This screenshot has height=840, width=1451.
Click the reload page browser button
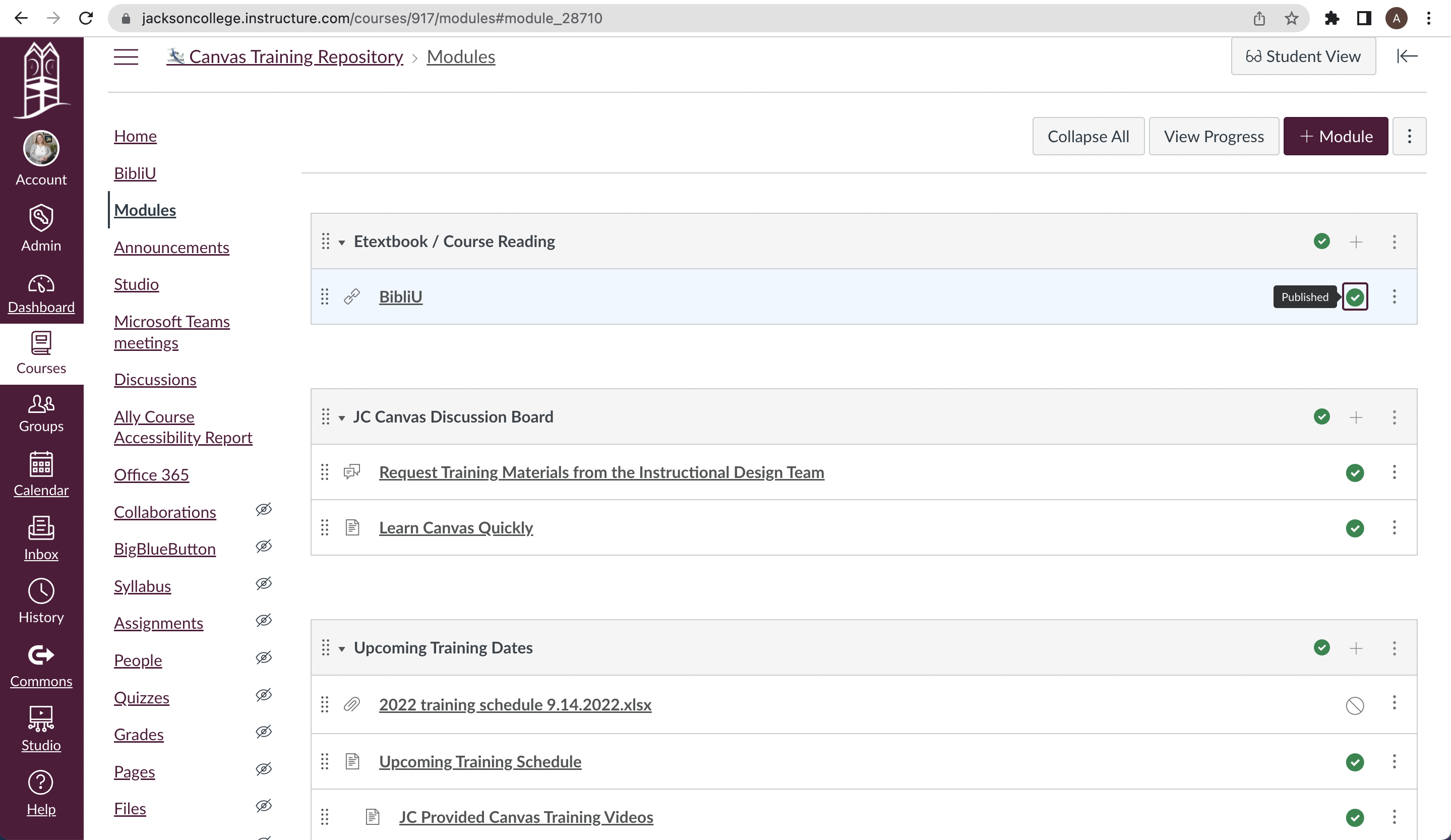pyautogui.click(x=86, y=18)
